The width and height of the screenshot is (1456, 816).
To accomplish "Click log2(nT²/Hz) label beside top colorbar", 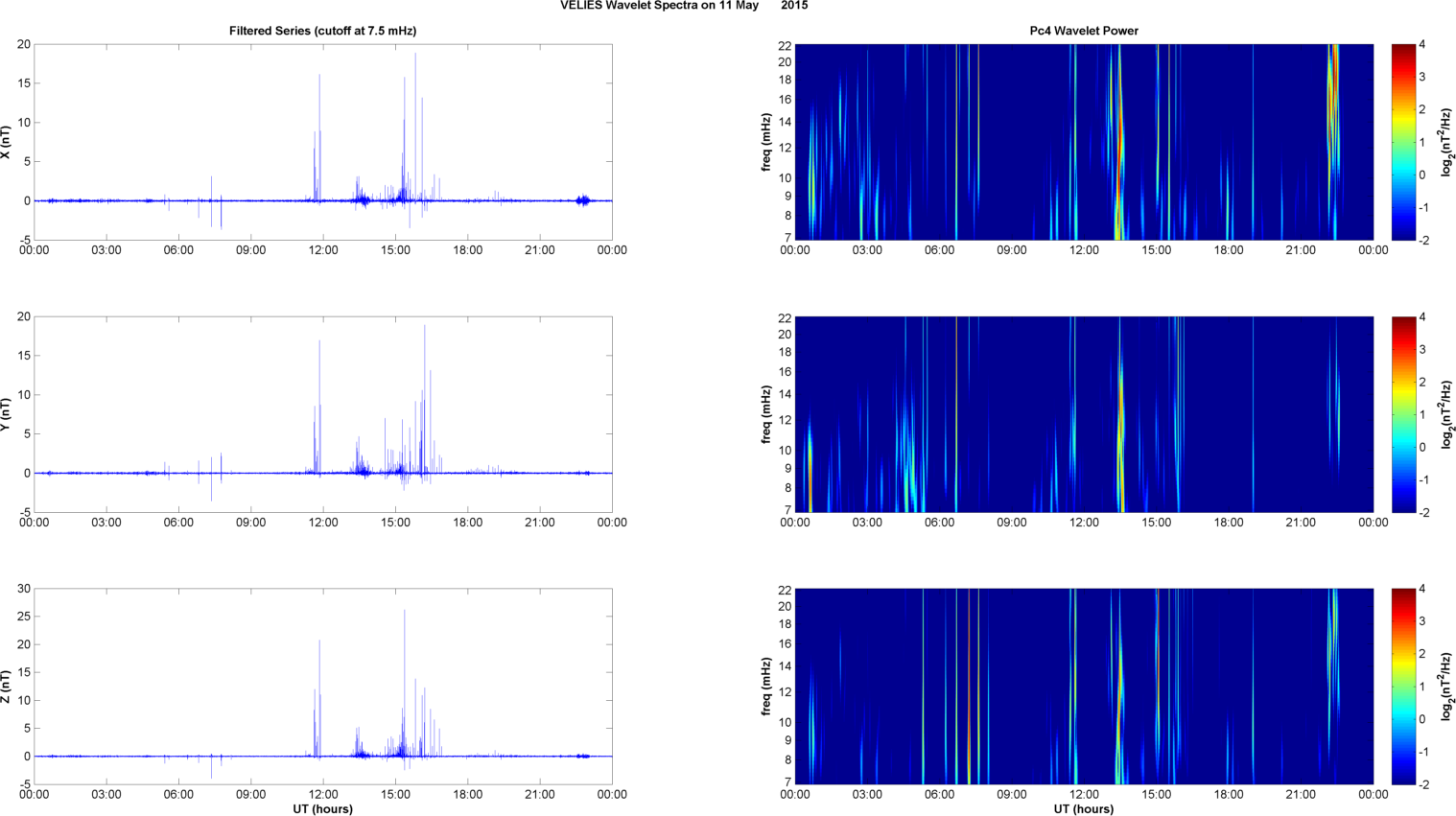I will [x=1447, y=142].
